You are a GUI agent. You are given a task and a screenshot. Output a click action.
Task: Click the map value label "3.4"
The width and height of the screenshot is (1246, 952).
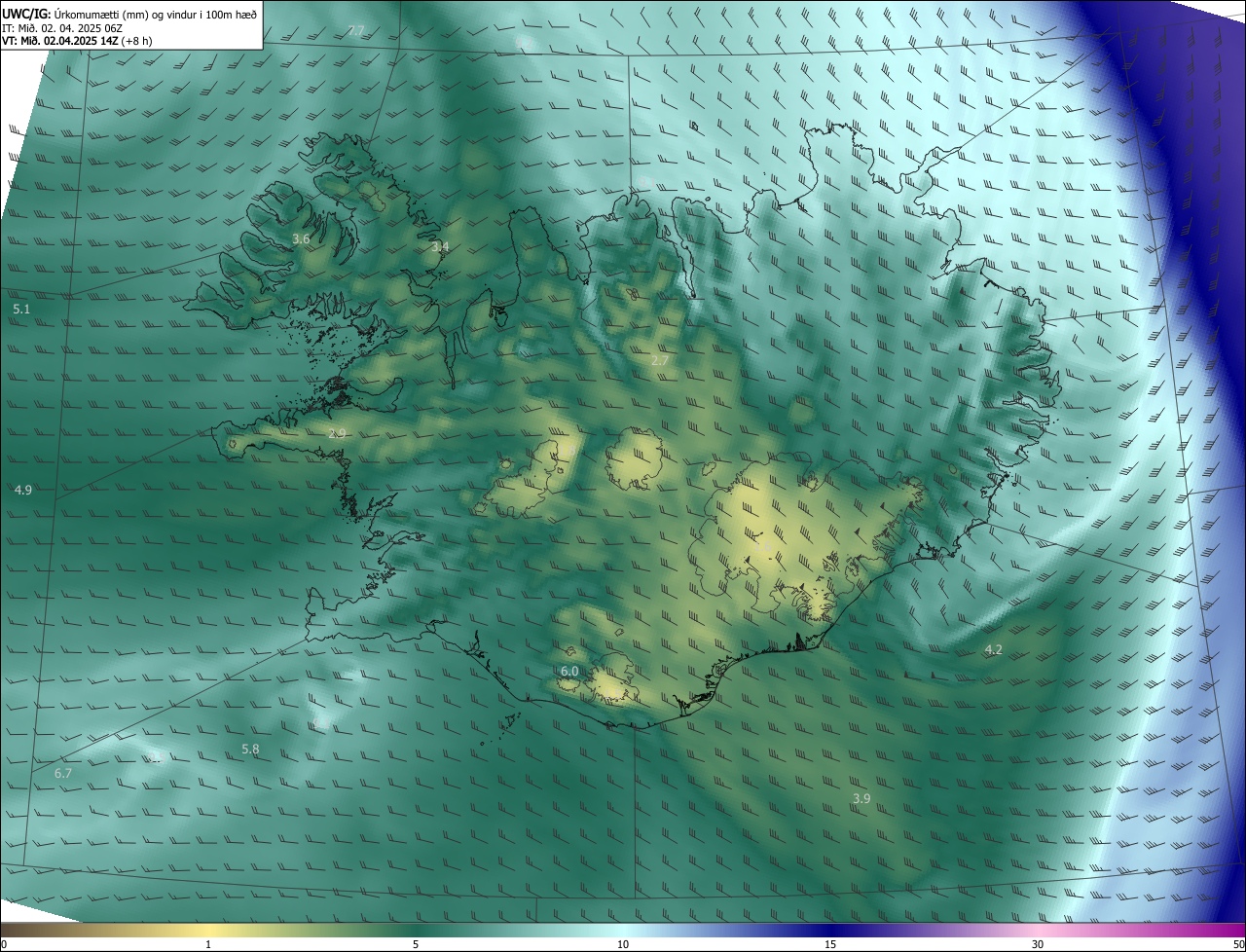point(440,247)
